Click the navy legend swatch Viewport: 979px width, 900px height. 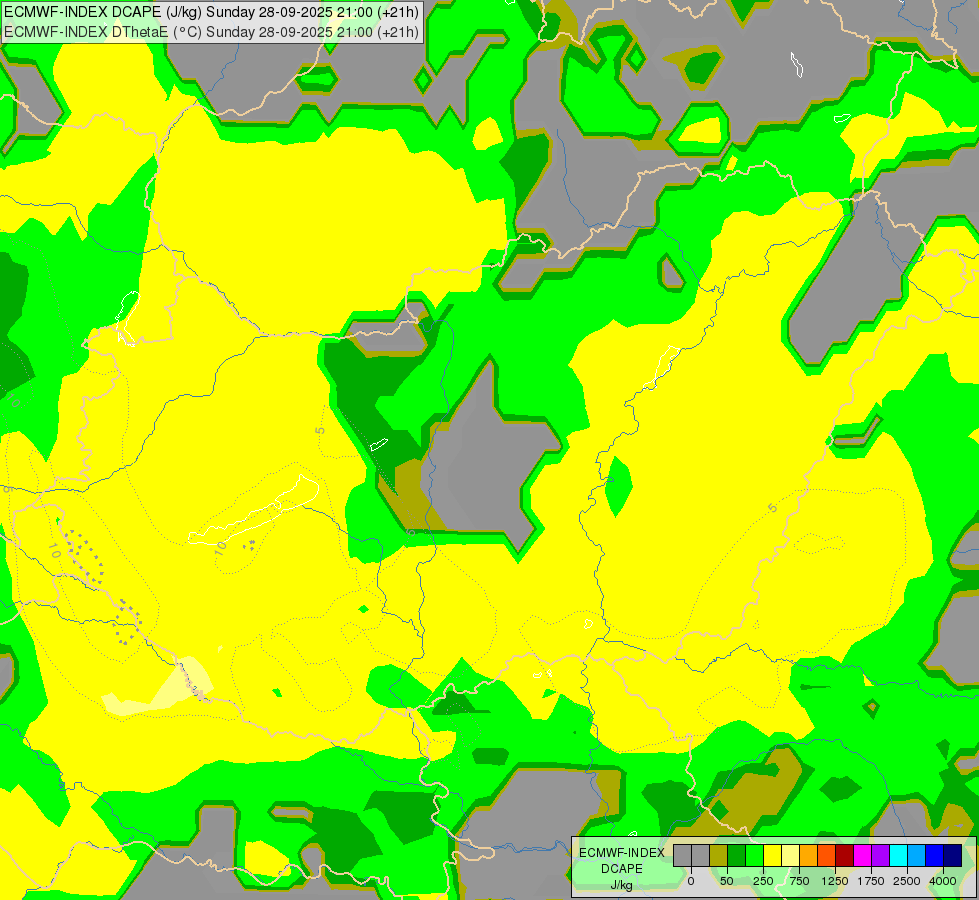952,855
